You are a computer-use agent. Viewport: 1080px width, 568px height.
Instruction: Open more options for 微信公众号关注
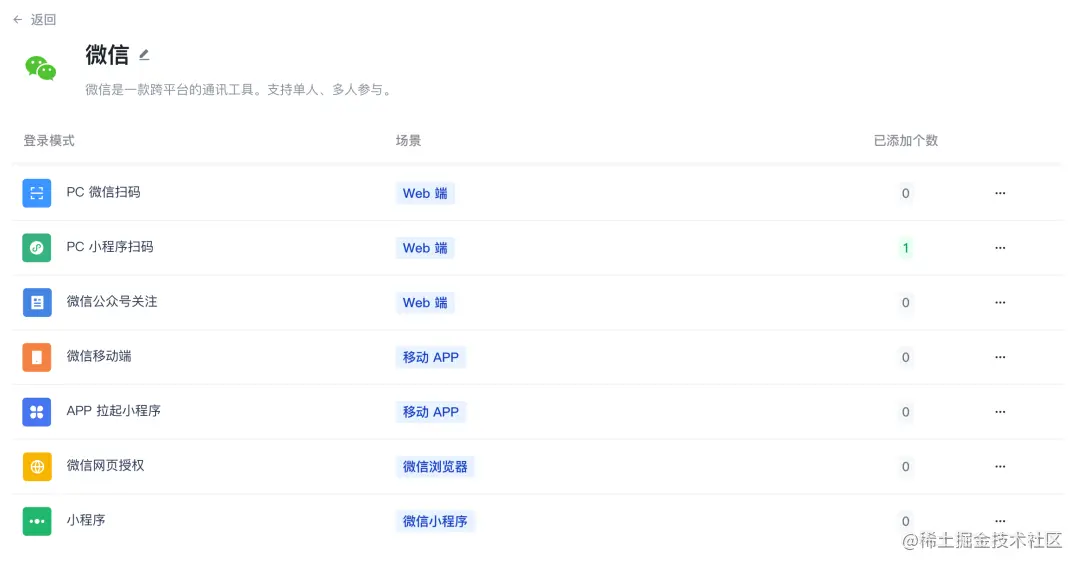pos(1000,302)
